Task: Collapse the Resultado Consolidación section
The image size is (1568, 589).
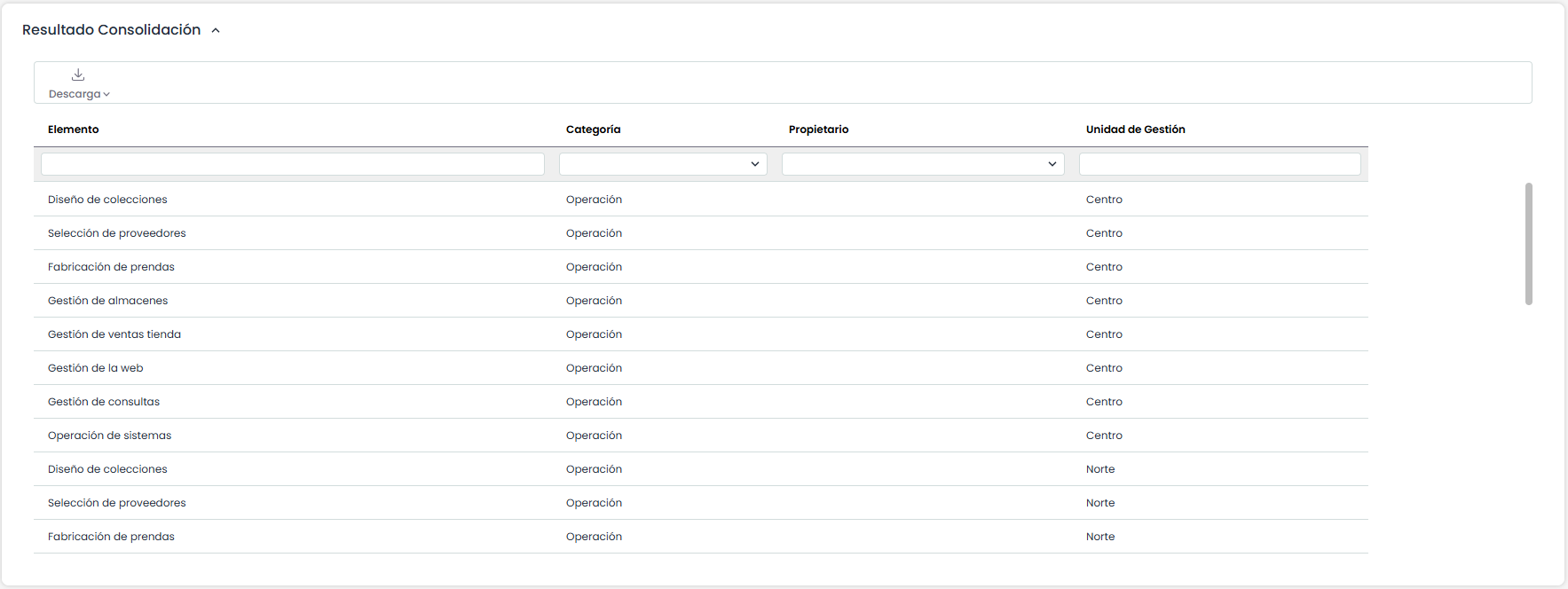Action: 216,31
